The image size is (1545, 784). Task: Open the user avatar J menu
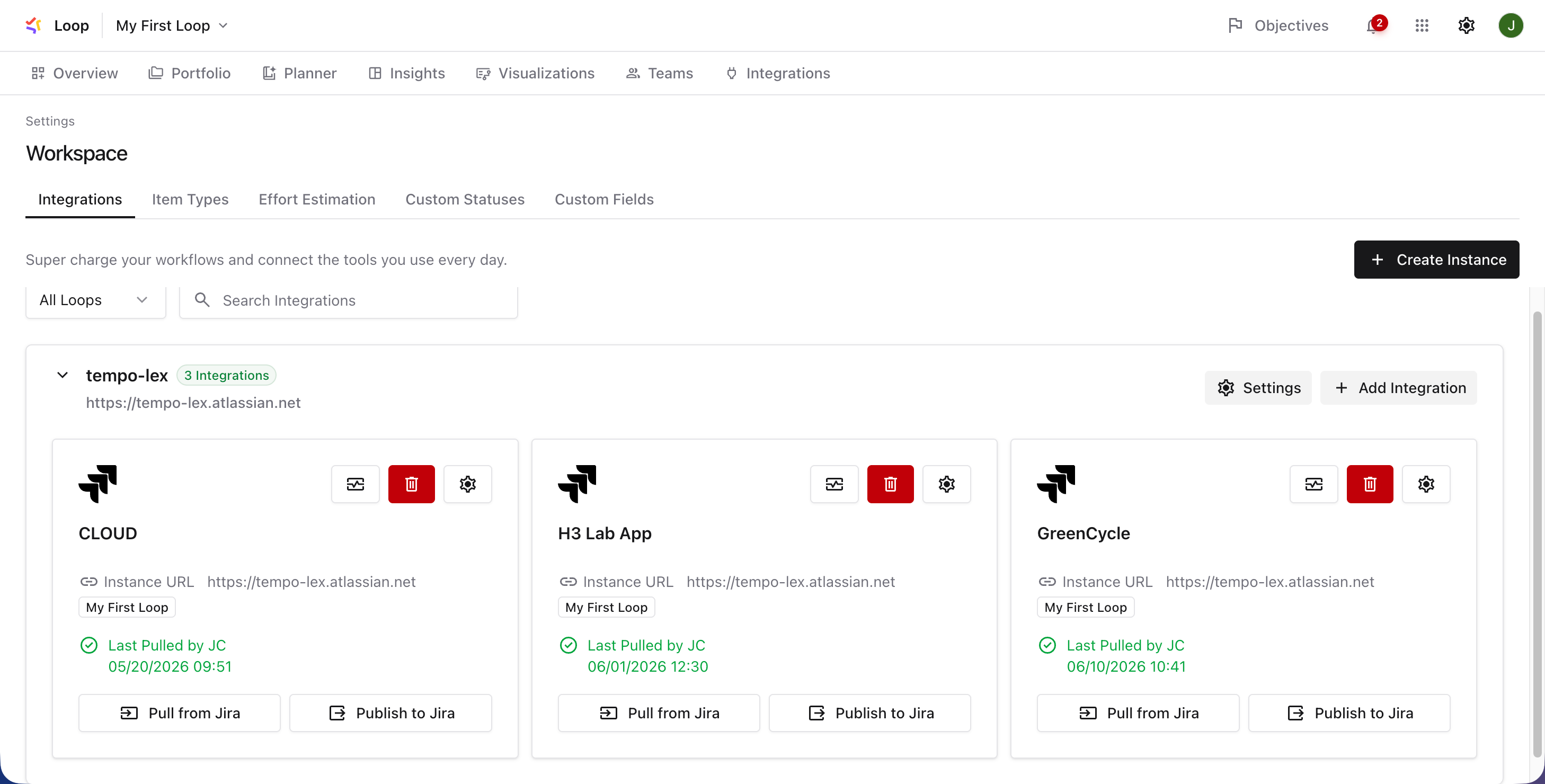click(1510, 25)
